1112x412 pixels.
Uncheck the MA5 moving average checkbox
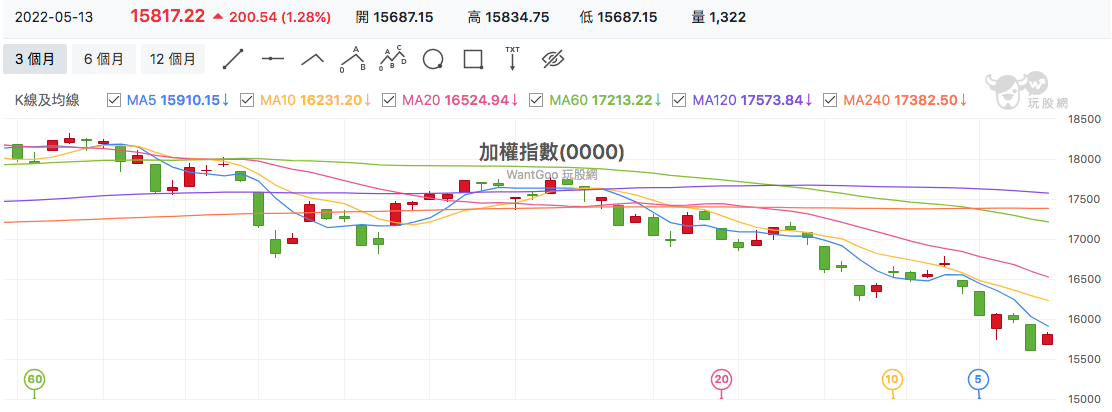click(113, 100)
